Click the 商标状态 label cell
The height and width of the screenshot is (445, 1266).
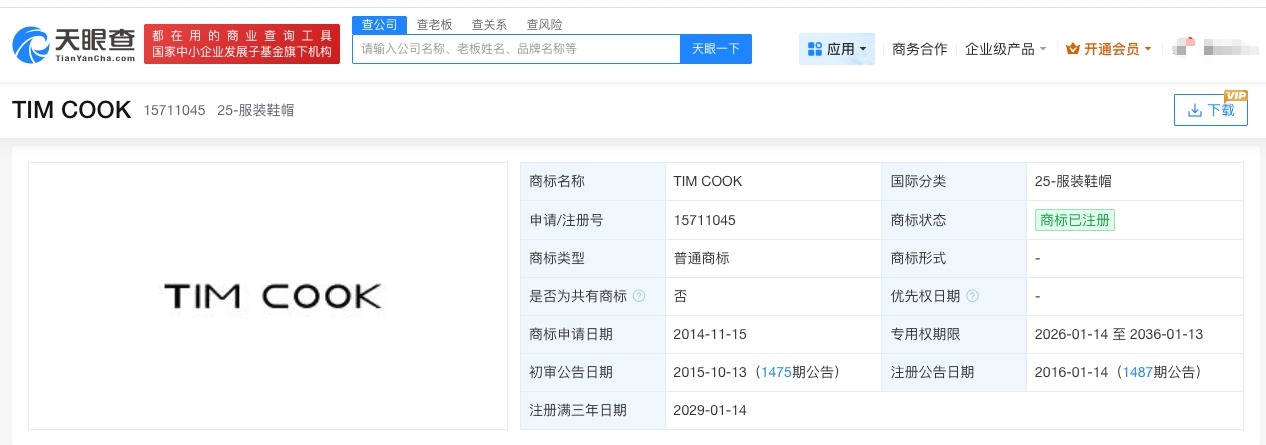pyautogui.click(x=953, y=220)
